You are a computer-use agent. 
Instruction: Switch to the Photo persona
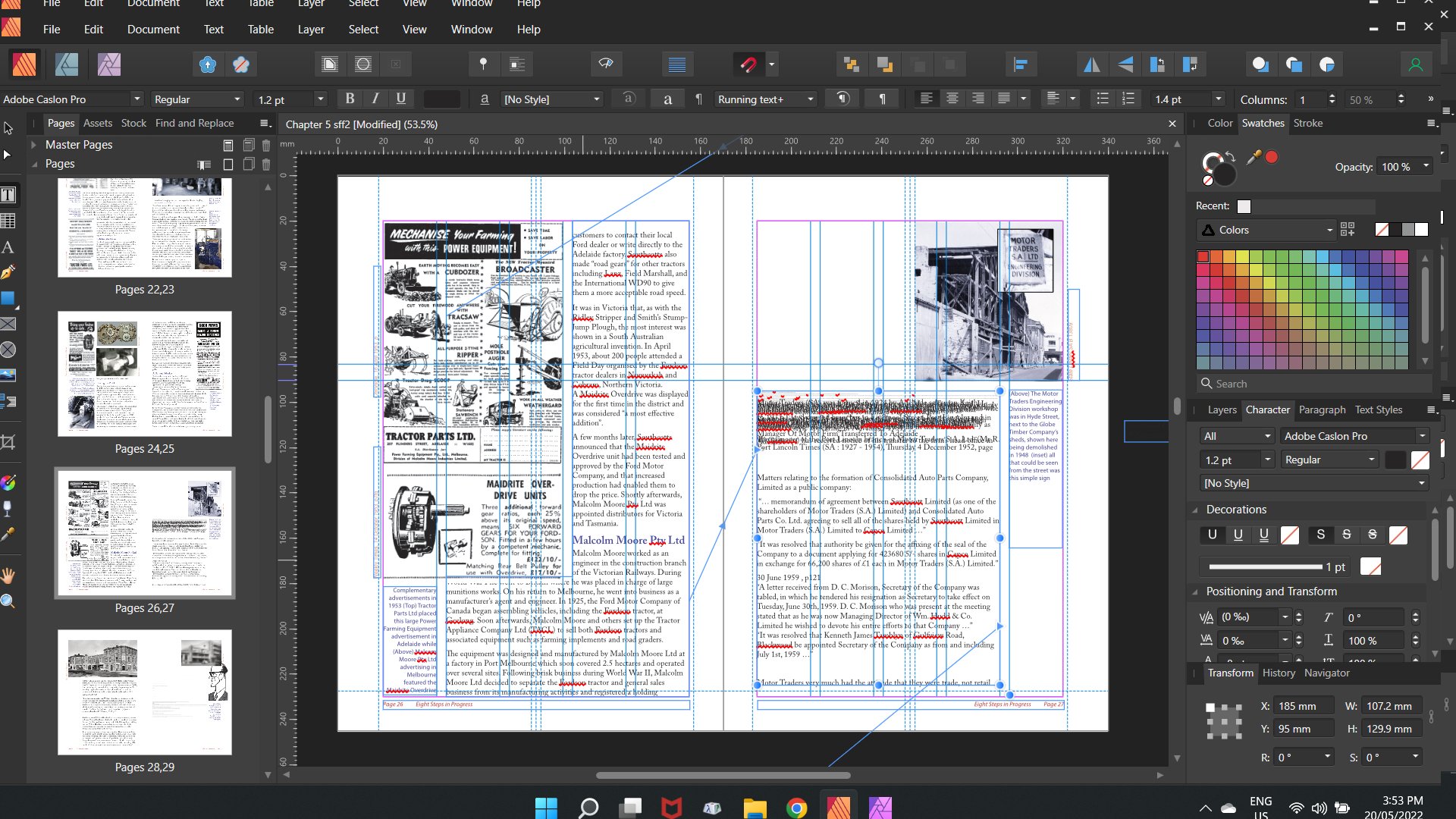tap(109, 64)
